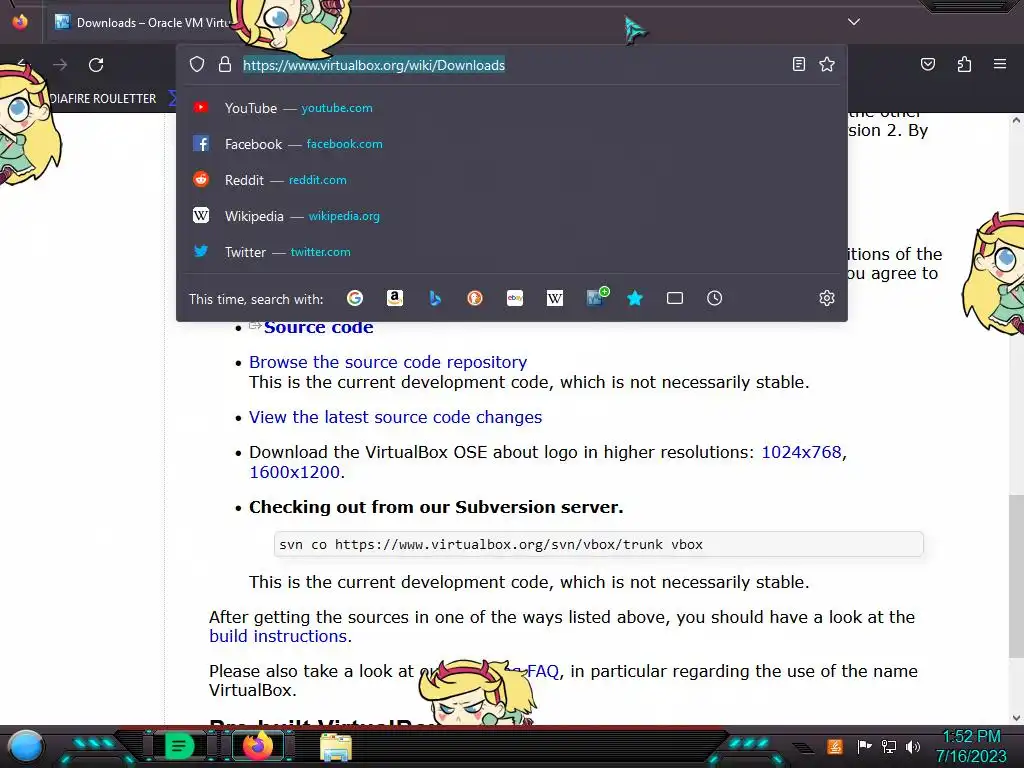
Task: Open the 1024x768 logo link
Action: 801,452
